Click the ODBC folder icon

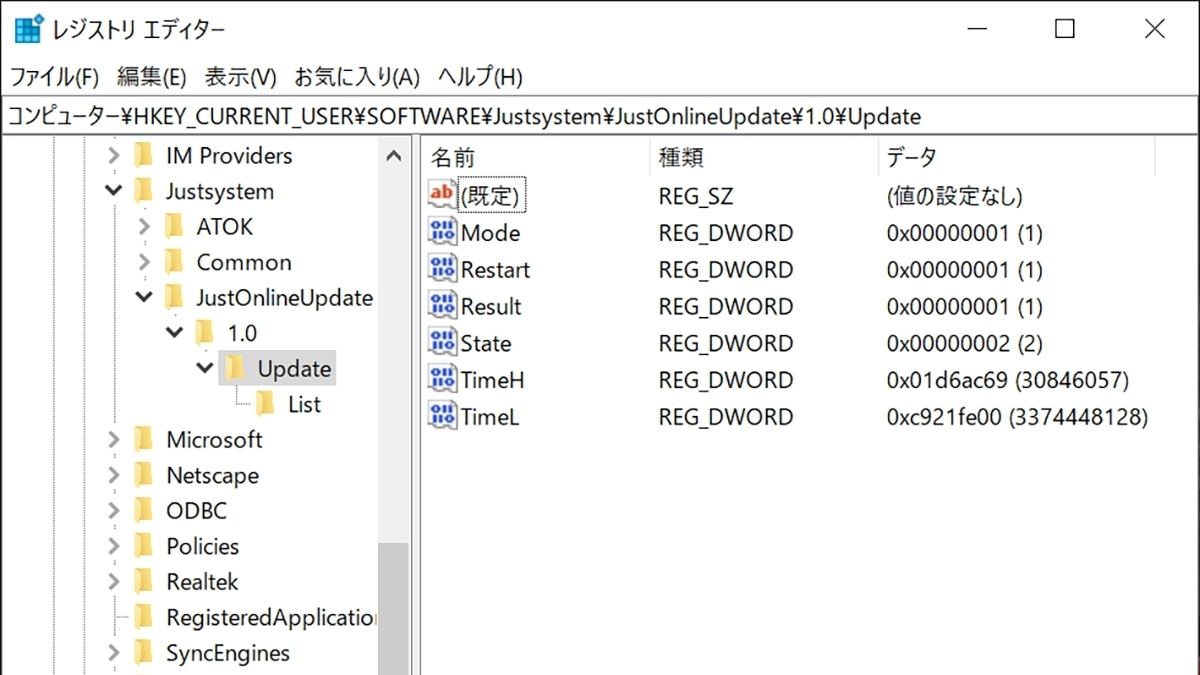coord(144,510)
